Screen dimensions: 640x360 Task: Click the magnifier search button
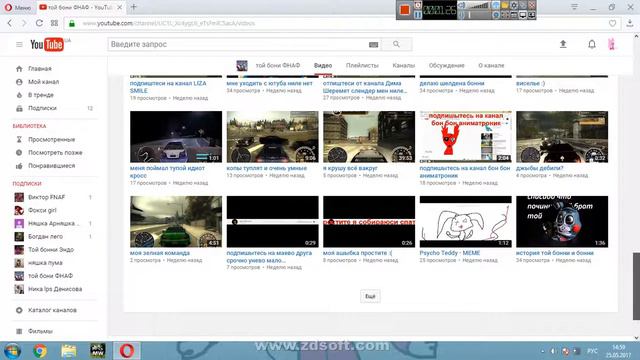(396, 44)
